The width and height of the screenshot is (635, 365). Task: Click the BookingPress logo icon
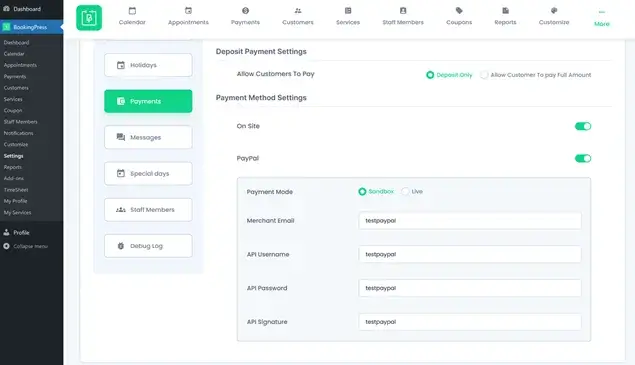click(89, 18)
